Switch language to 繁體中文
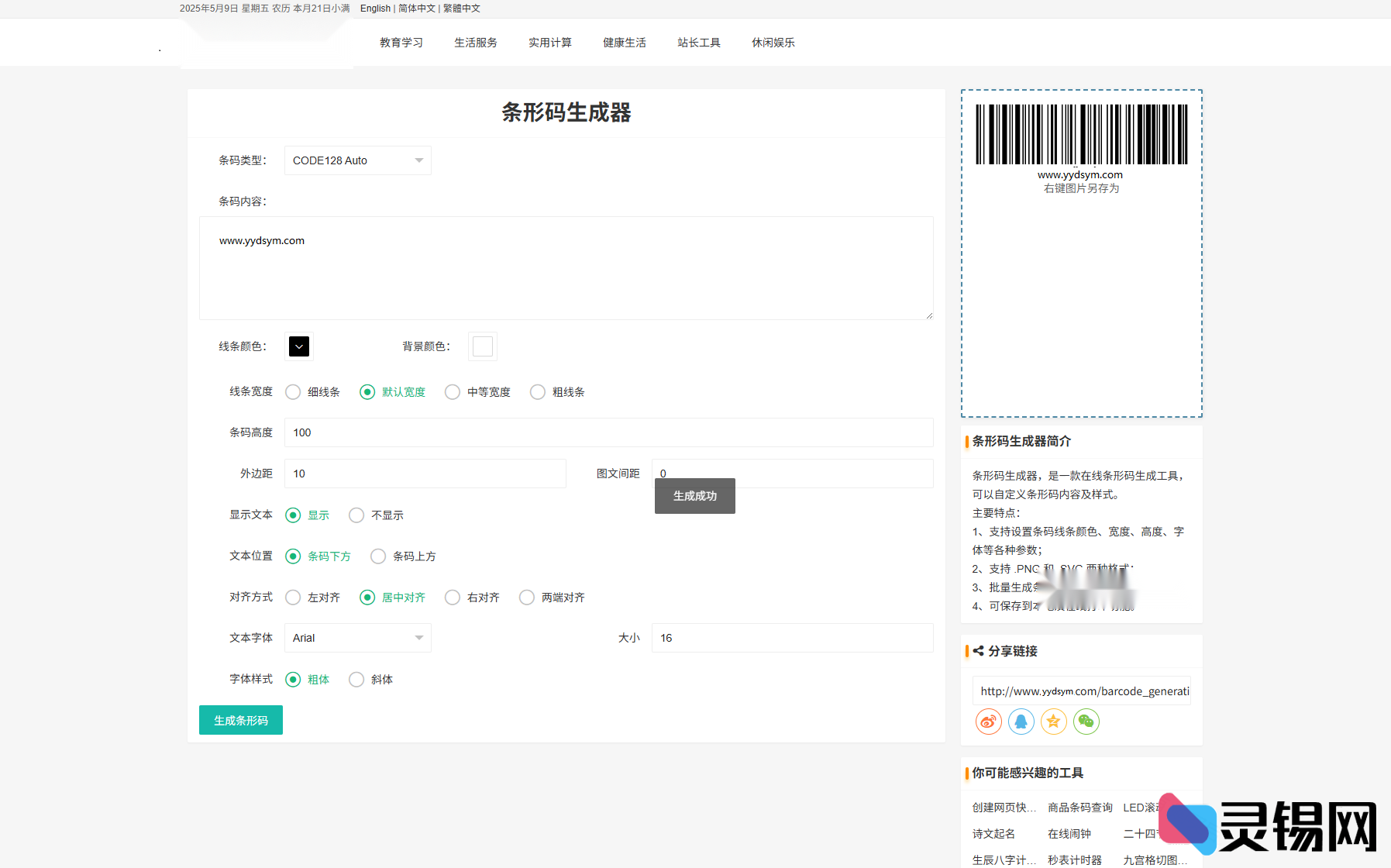This screenshot has width=1391, height=868. (462, 9)
